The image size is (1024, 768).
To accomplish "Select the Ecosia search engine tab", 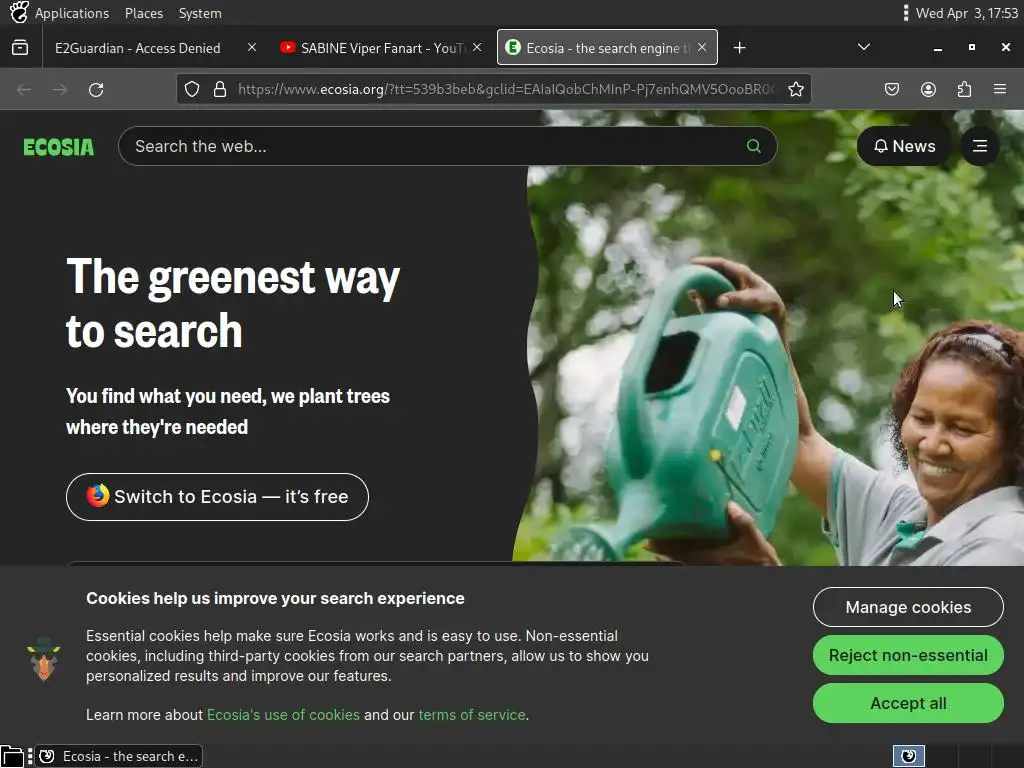I will pyautogui.click(x=607, y=48).
